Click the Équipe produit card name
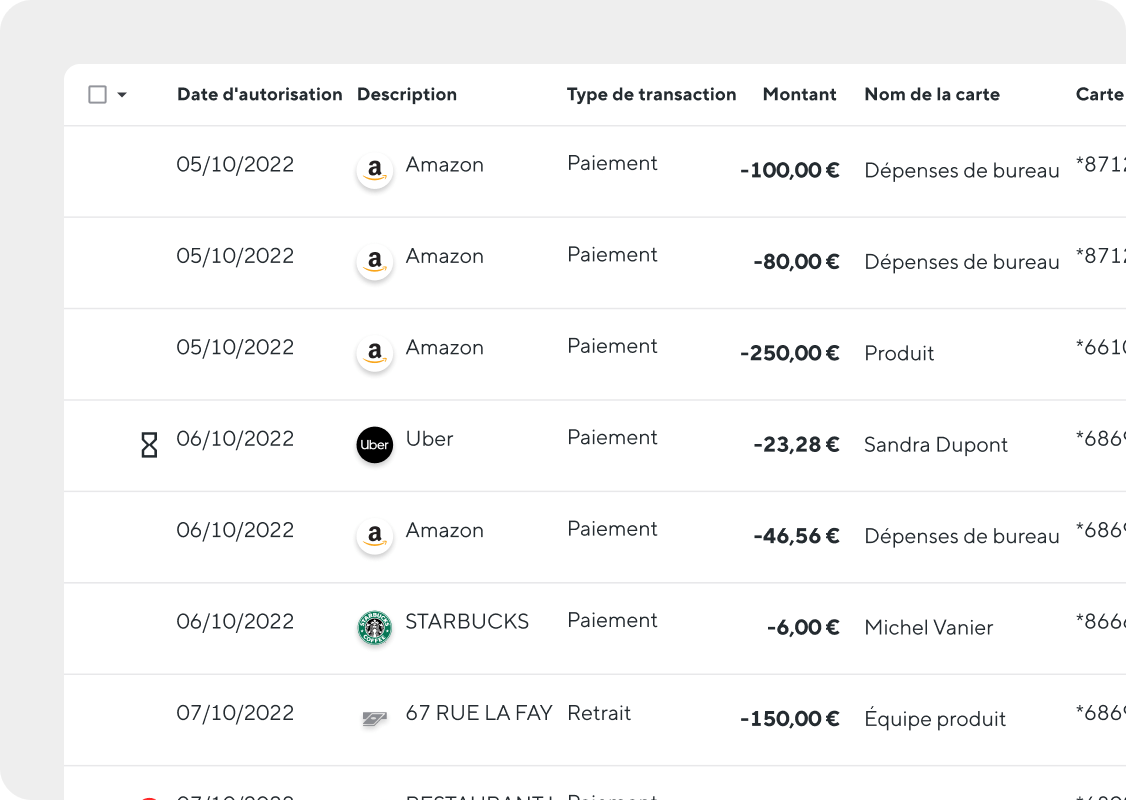 935,718
